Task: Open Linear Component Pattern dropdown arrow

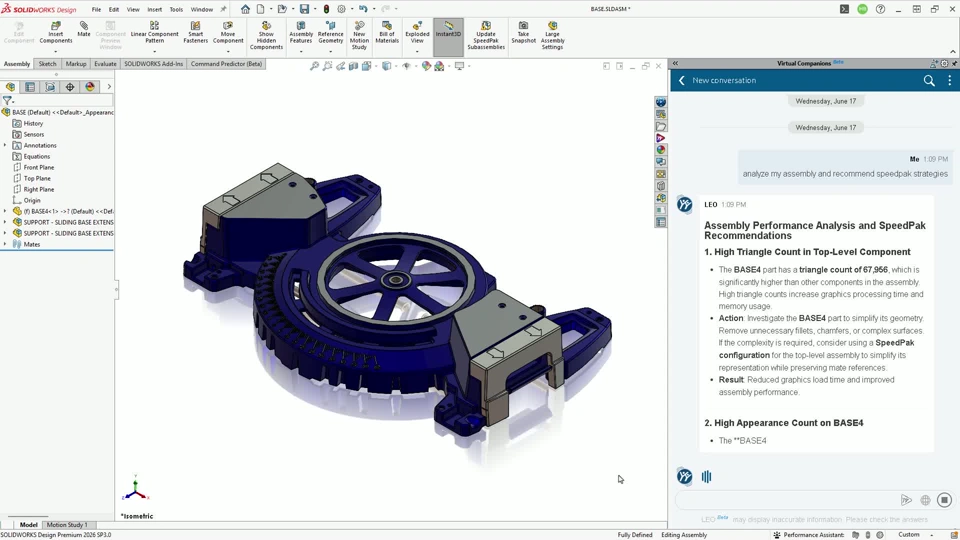Action: [x=154, y=51]
